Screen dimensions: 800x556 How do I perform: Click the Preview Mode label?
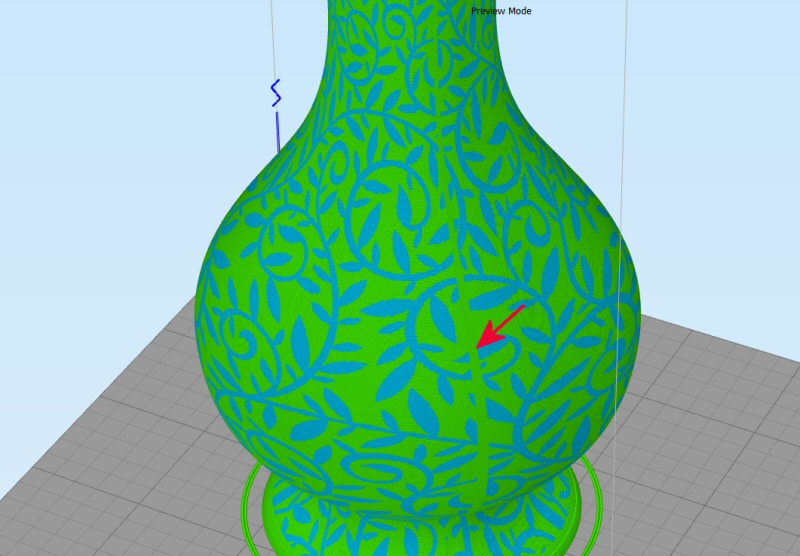coord(501,11)
